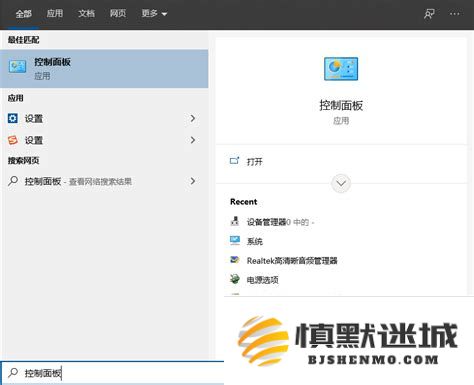Click the search box magnifier icon
This screenshot has width=474, height=385.
point(13,372)
